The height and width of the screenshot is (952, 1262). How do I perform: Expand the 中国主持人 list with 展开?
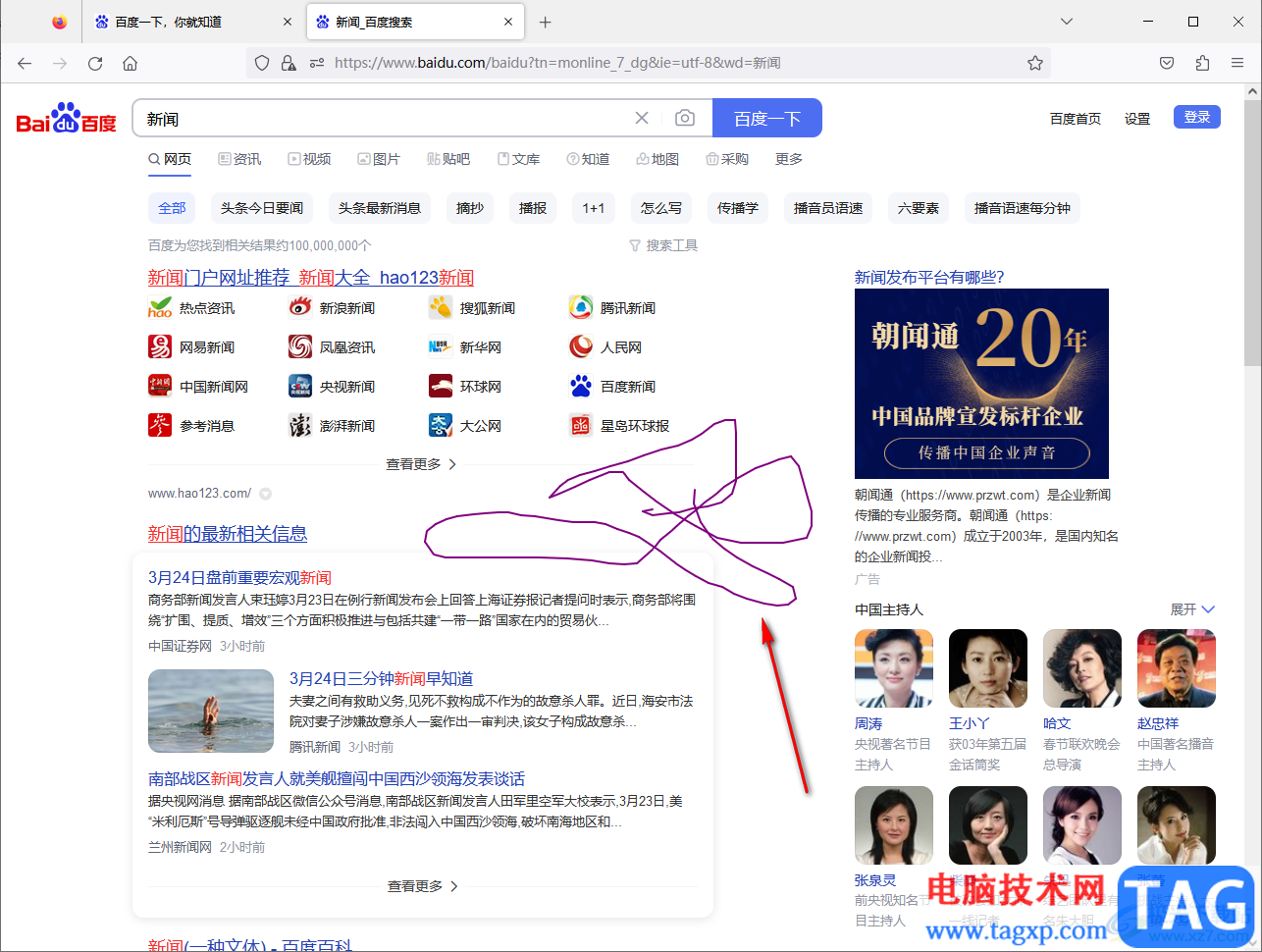click(1192, 609)
